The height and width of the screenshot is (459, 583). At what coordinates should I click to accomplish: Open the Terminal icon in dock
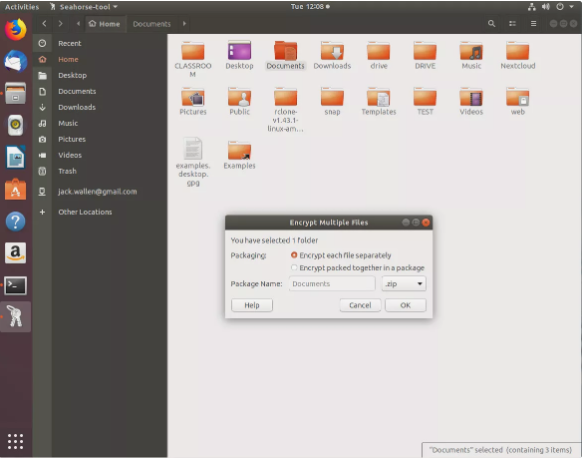point(15,286)
